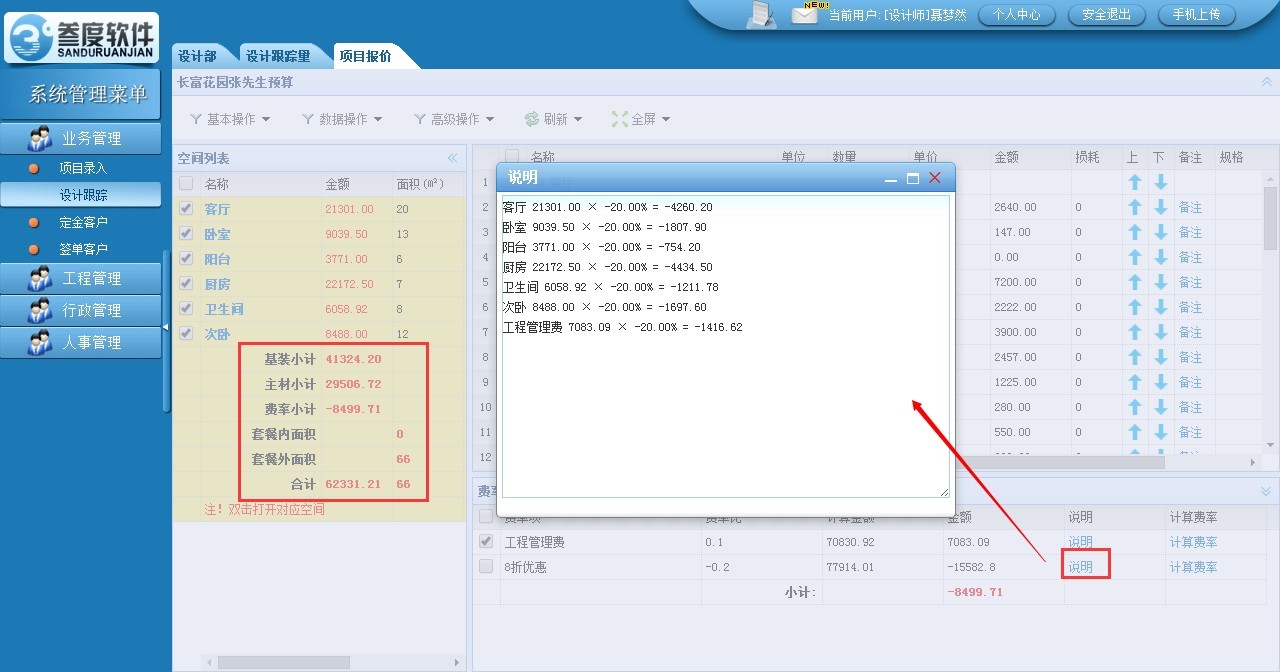Maximize the 说明 dialog window
The height and width of the screenshot is (672, 1280).
(x=912, y=178)
